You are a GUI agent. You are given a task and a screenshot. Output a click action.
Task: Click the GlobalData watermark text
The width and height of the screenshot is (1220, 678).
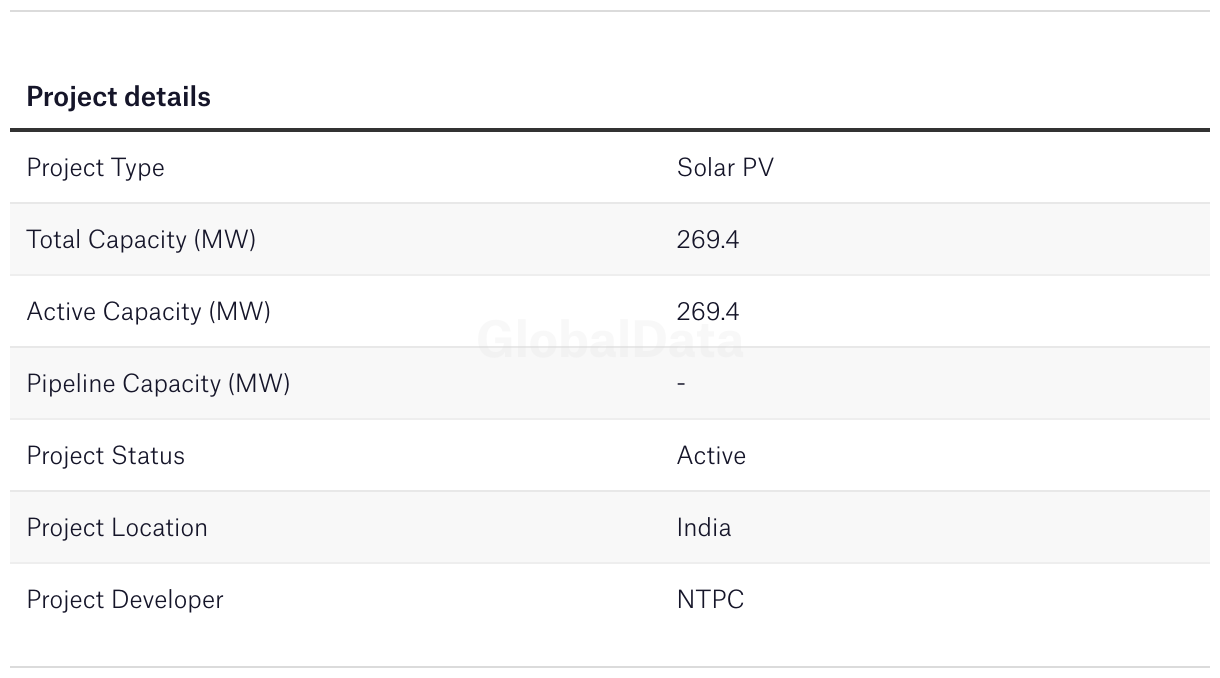[610, 340]
